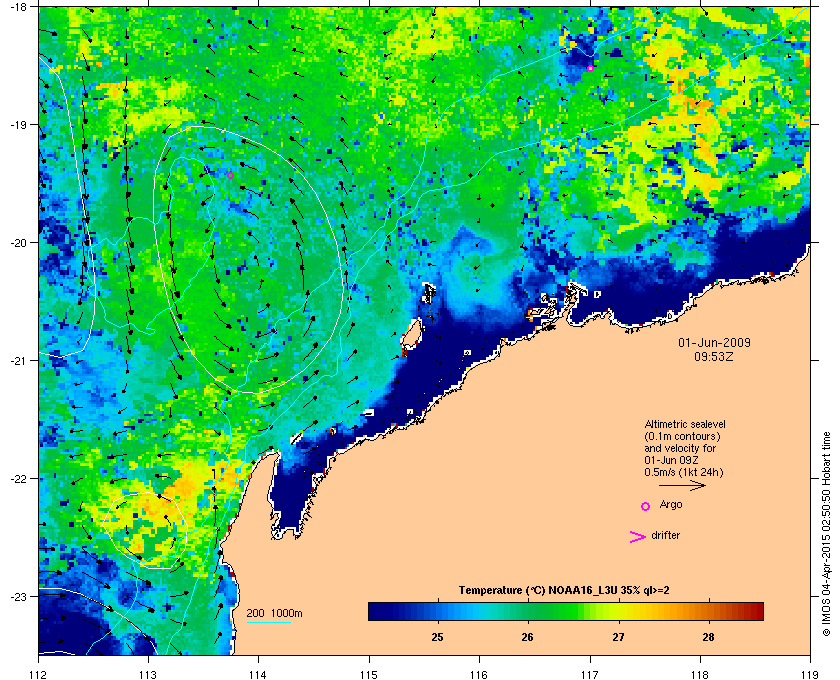Click the '(0.1m contours)' text
Image resolution: width=840 pixels, height=680 pixels.
(x=682, y=436)
